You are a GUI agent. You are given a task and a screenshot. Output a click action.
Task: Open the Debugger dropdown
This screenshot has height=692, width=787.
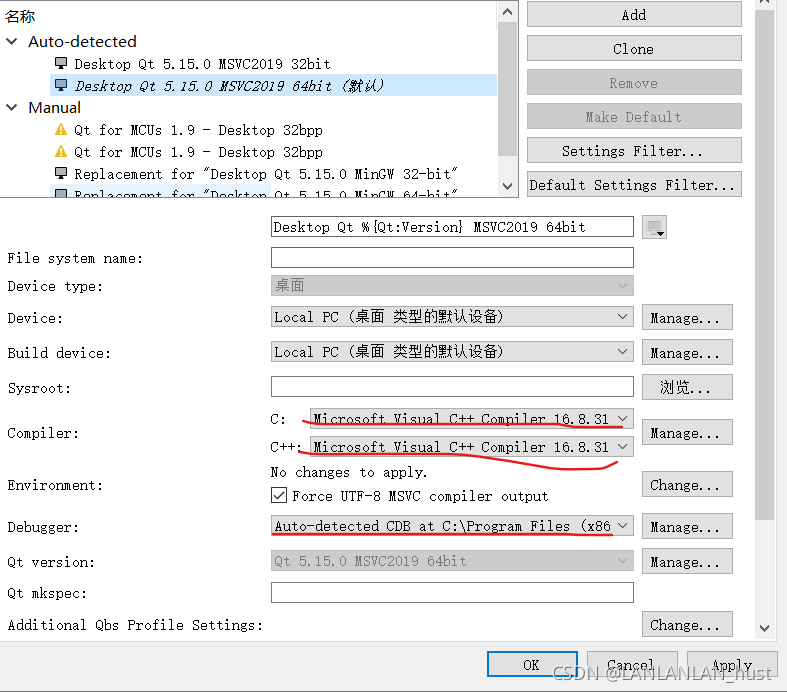pyautogui.click(x=452, y=526)
